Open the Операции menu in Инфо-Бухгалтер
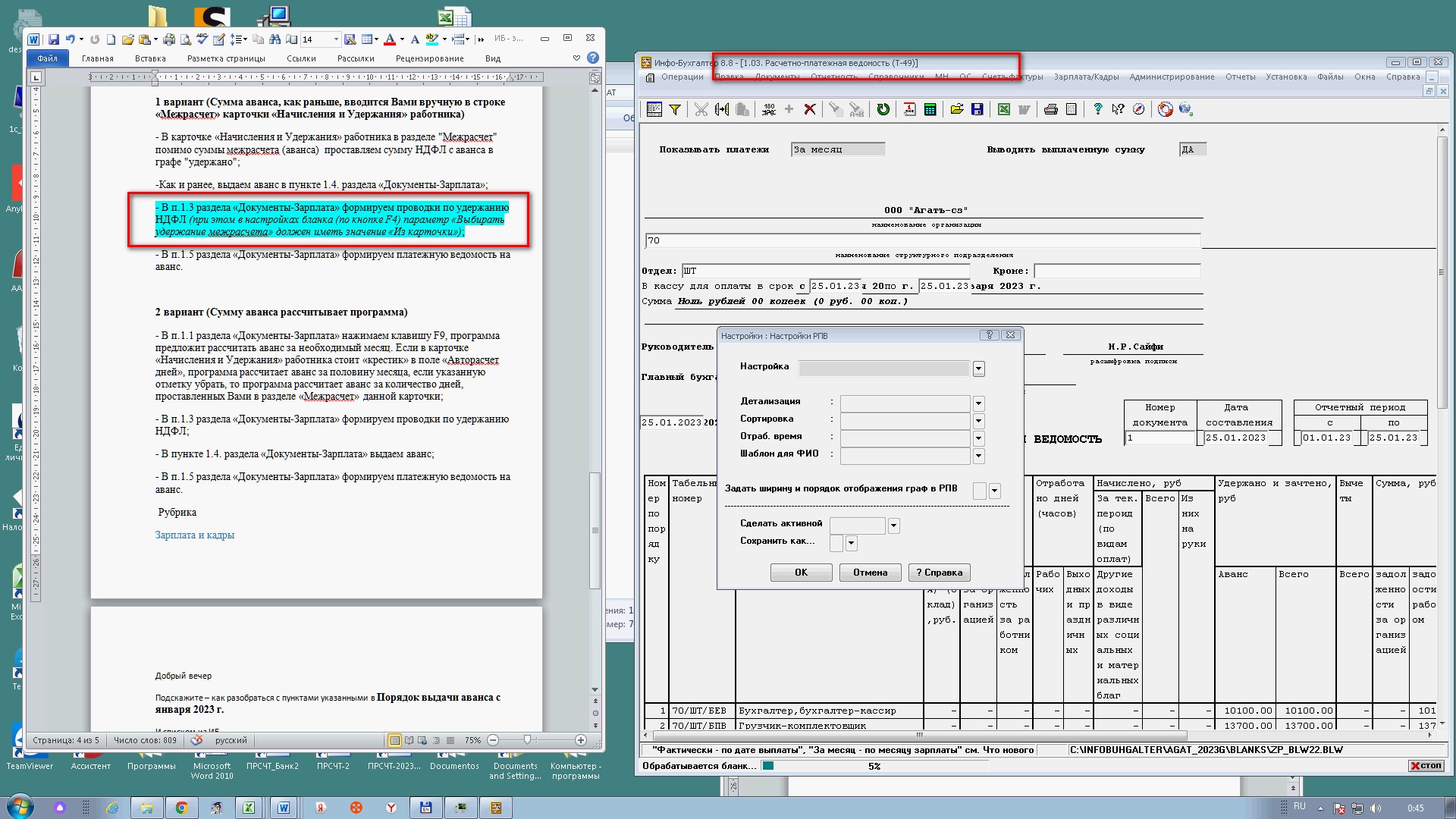This screenshot has height=819, width=1456. tap(682, 77)
